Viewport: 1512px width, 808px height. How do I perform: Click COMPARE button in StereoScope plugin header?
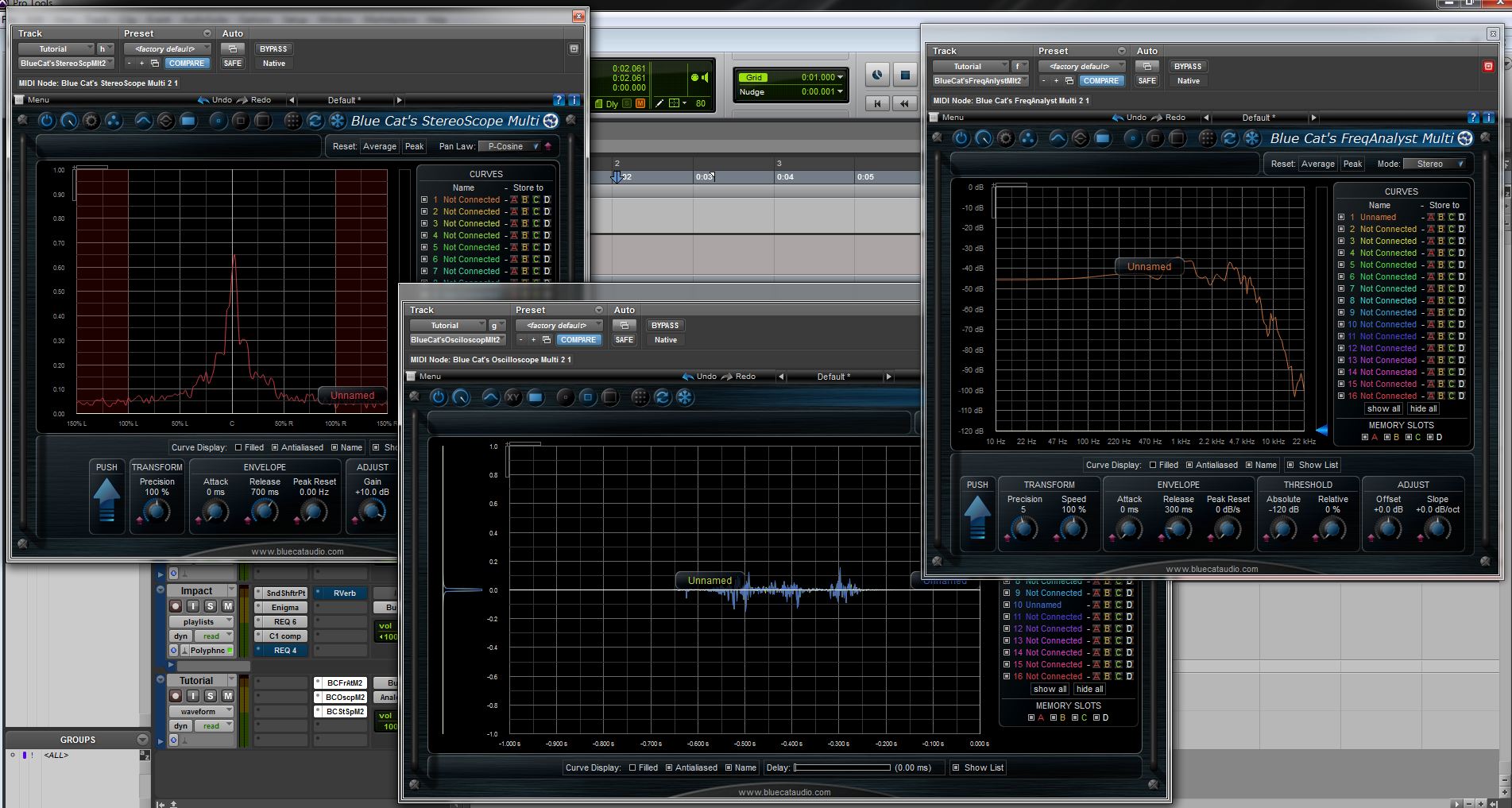(x=187, y=64)
